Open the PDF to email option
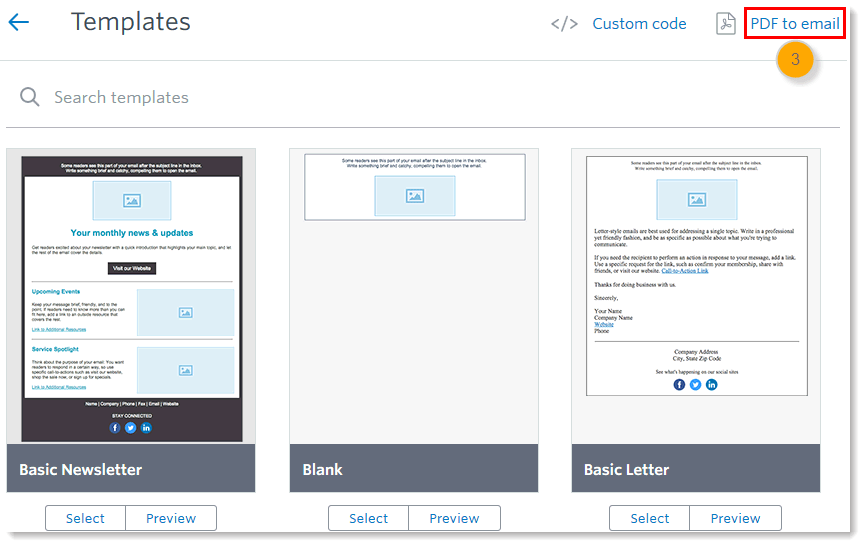 [795, 24]
